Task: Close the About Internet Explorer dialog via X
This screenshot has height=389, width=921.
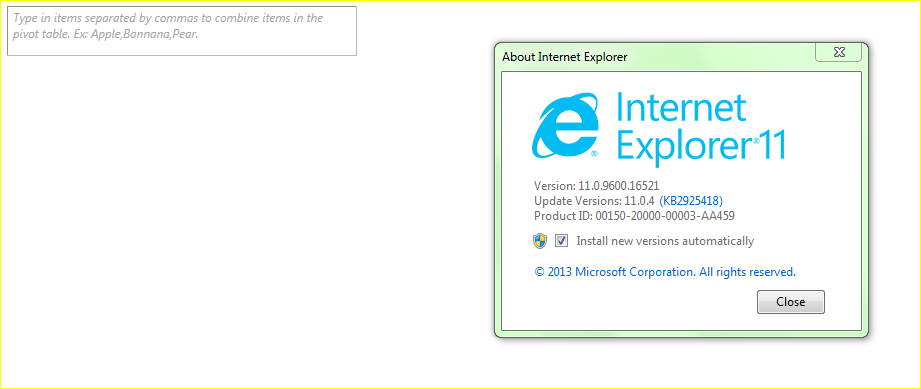Action: click(x=839, y=52)
